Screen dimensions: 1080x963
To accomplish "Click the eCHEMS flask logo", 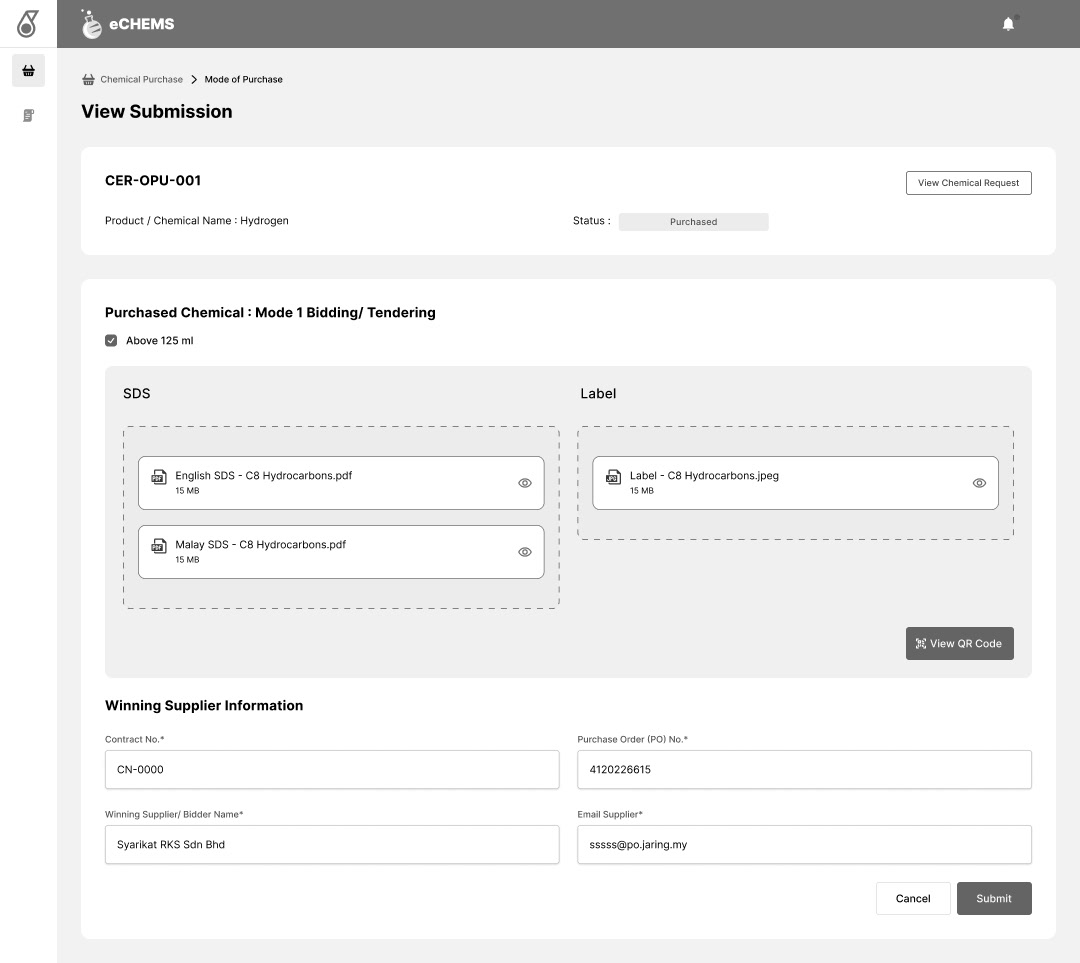I will [x=92, y=24].
